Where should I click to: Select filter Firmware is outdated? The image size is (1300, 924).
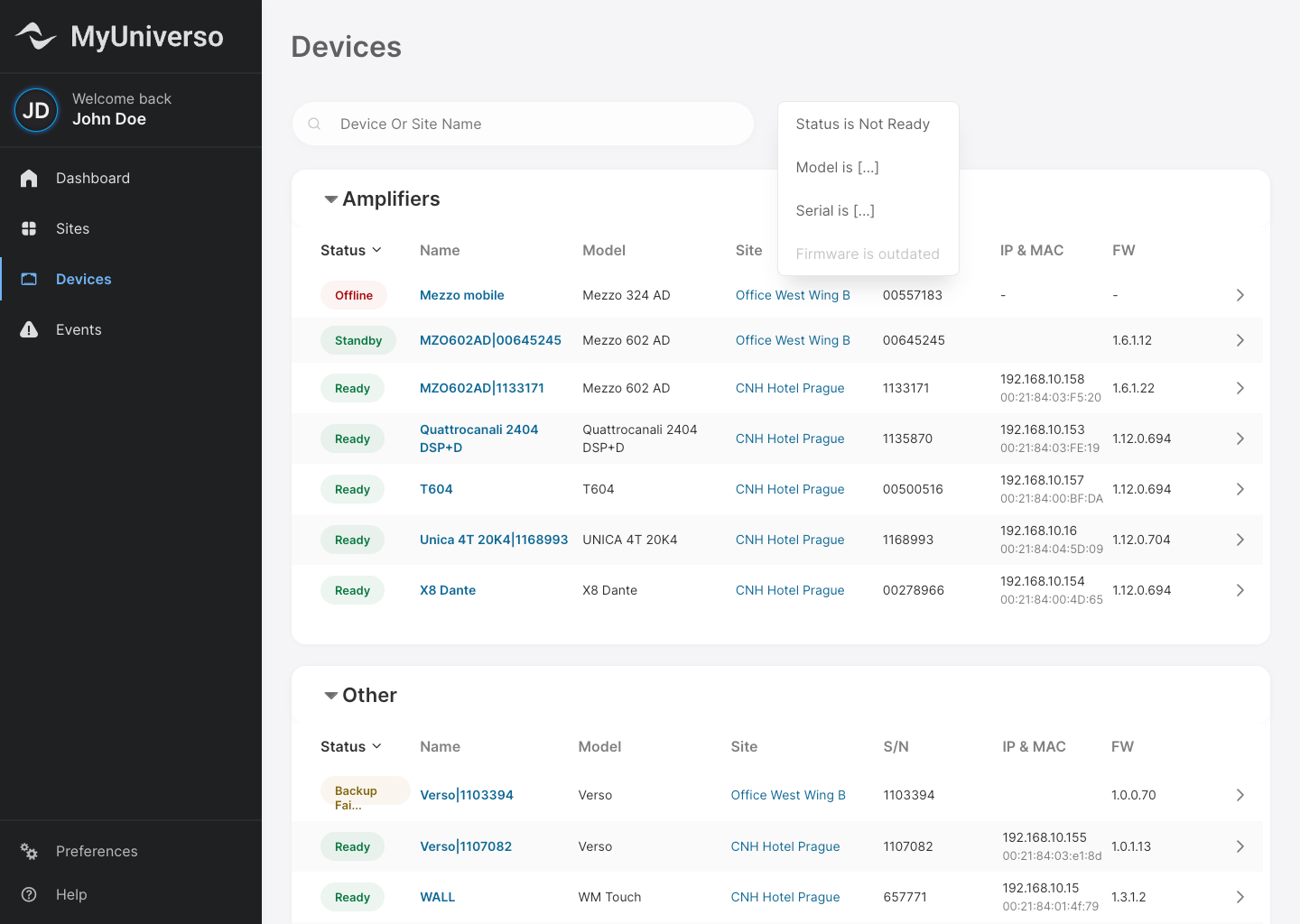[x=868, y=254]
